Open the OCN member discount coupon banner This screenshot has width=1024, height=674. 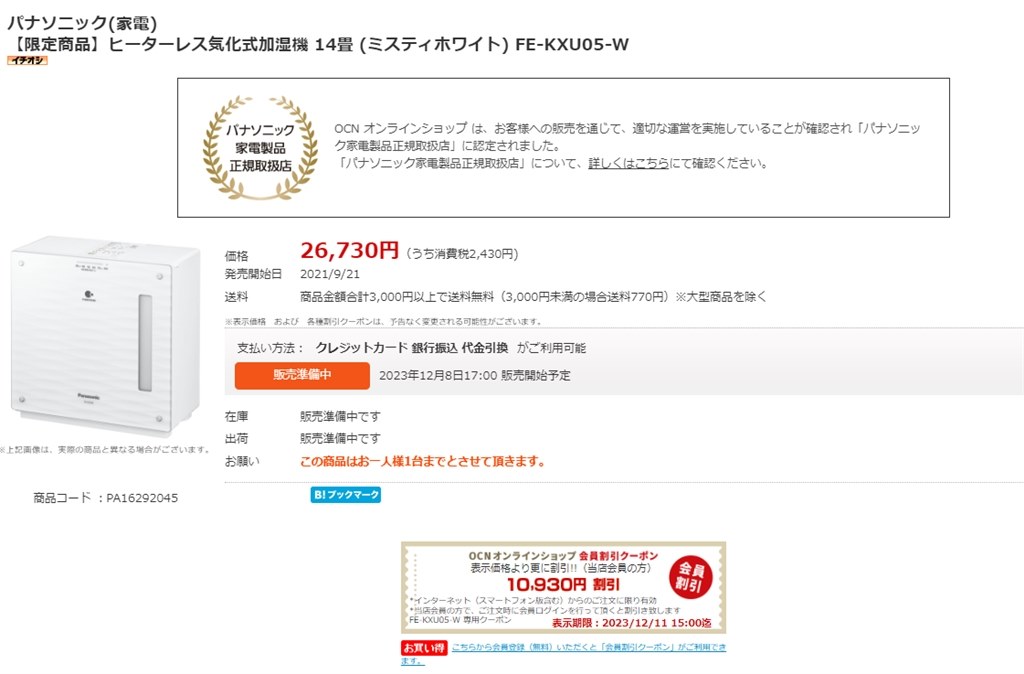(x=563, y=587)
